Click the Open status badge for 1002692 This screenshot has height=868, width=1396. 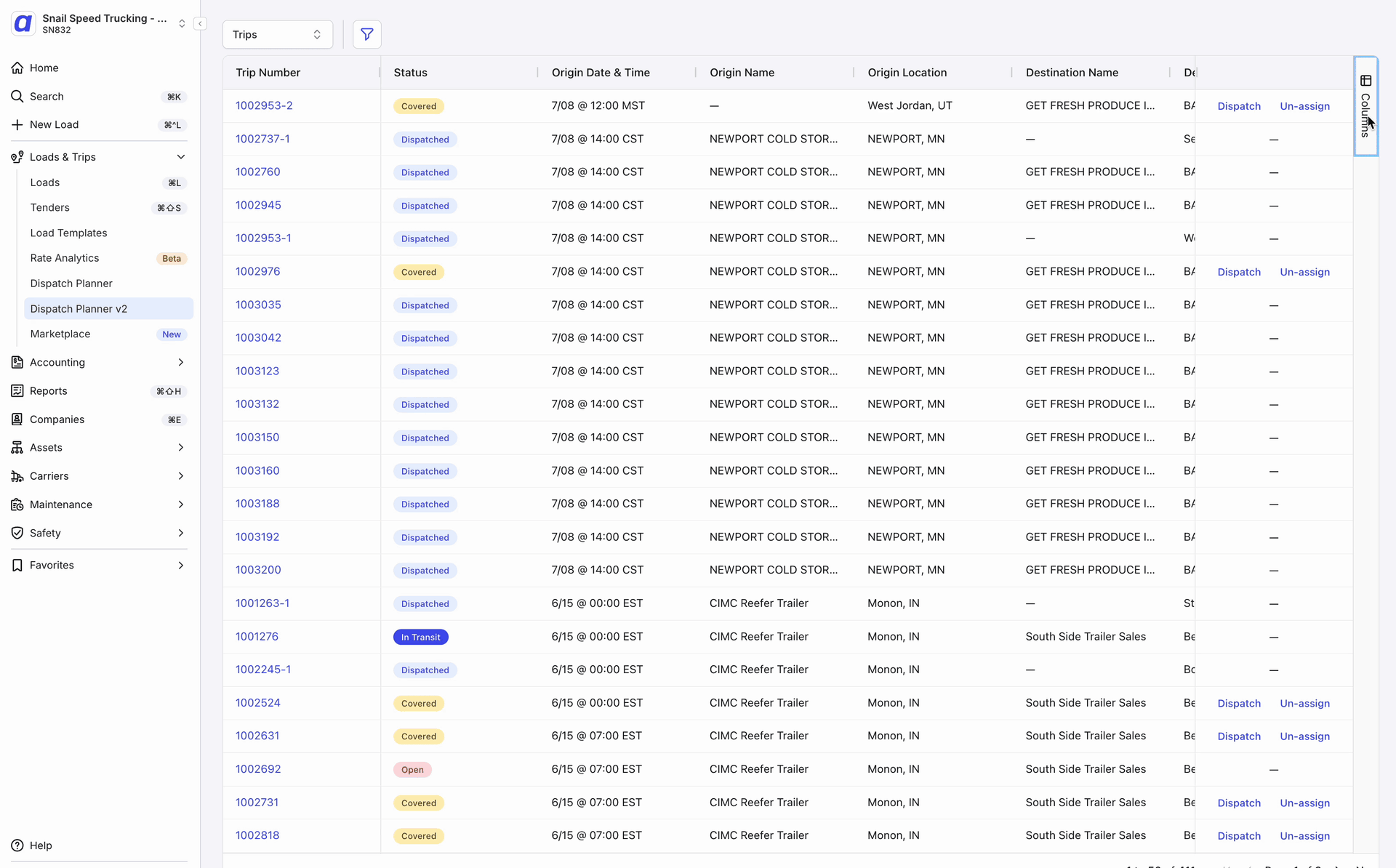412,770
